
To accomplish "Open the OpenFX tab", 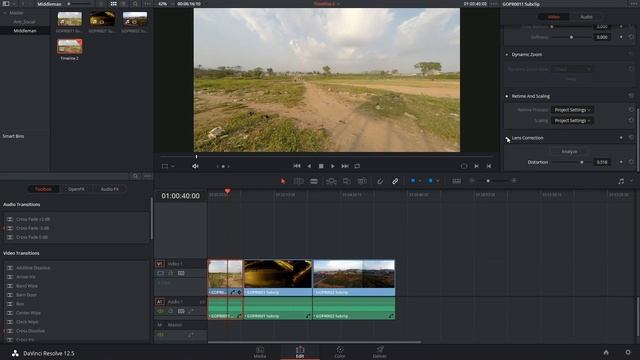I will pyautogui.click(x=76, y=189).
